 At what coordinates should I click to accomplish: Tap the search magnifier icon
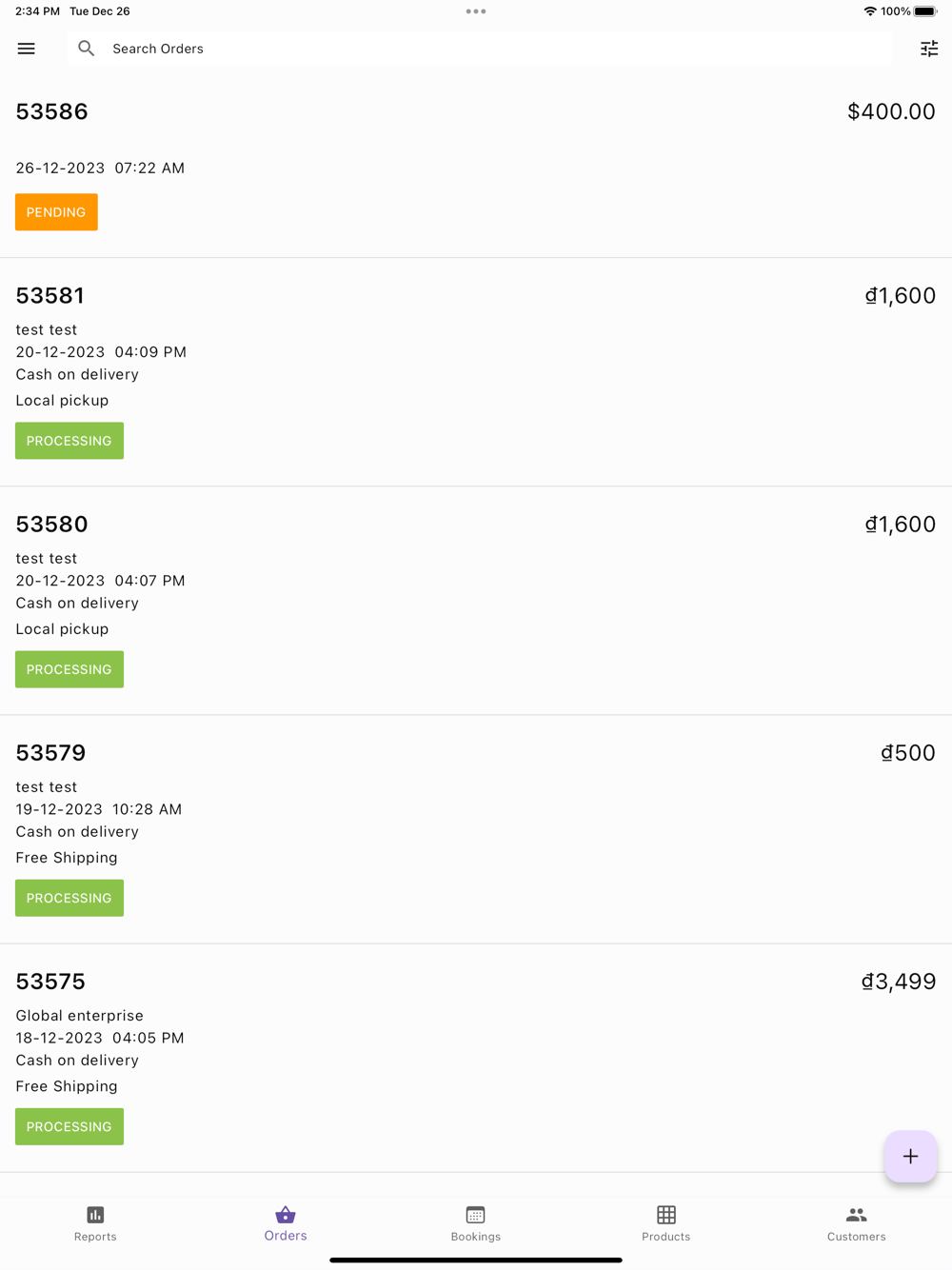(87, 49)
